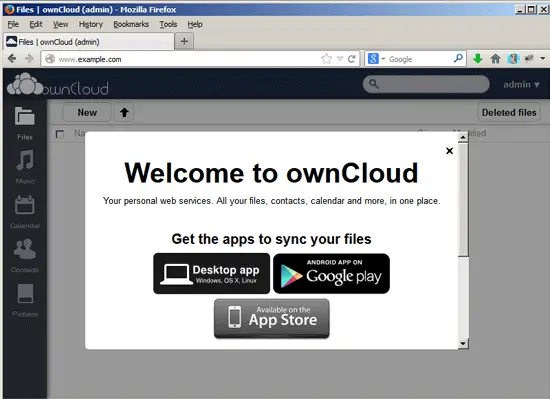Viewport: 550px width, 399px height.
Task: Open the Google Play Android app badge
Action: [x=331, y=273]
